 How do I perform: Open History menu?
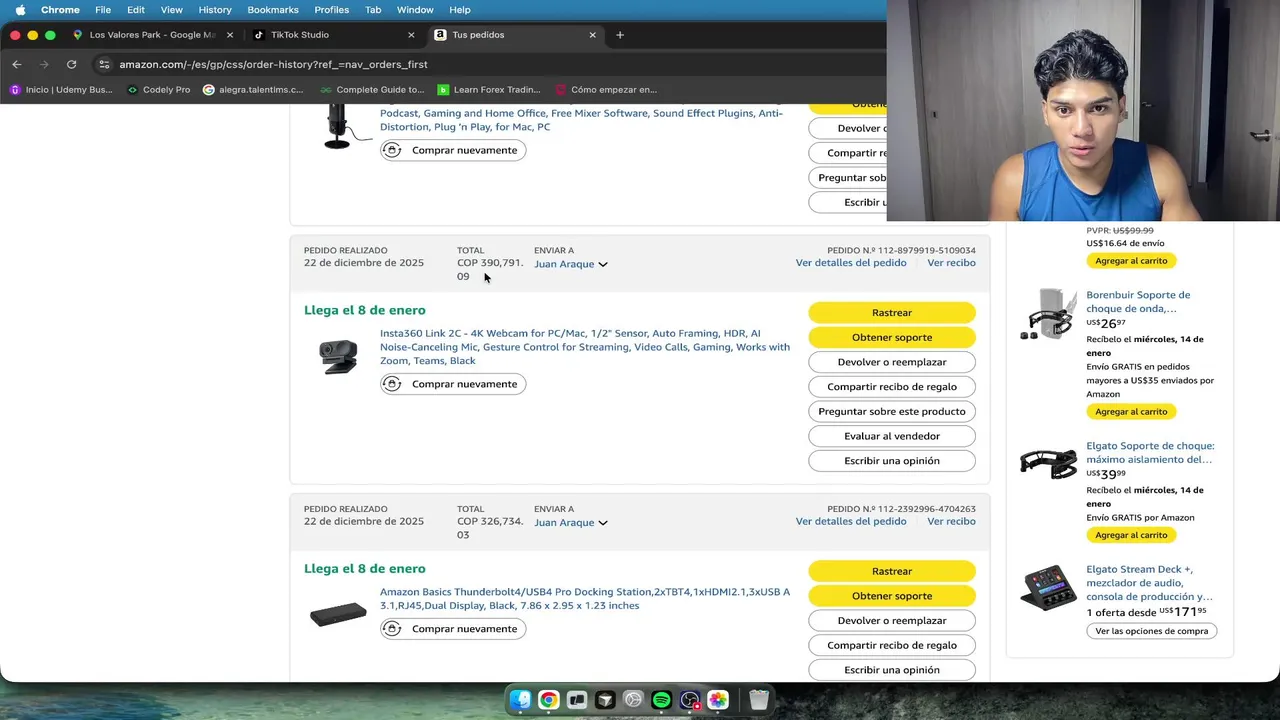click(x=215, y=10)
